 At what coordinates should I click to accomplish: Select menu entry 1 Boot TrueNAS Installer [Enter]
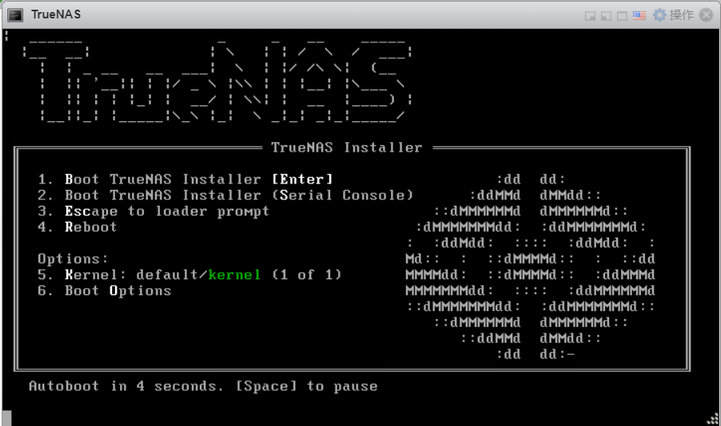[x=185, y=179]
